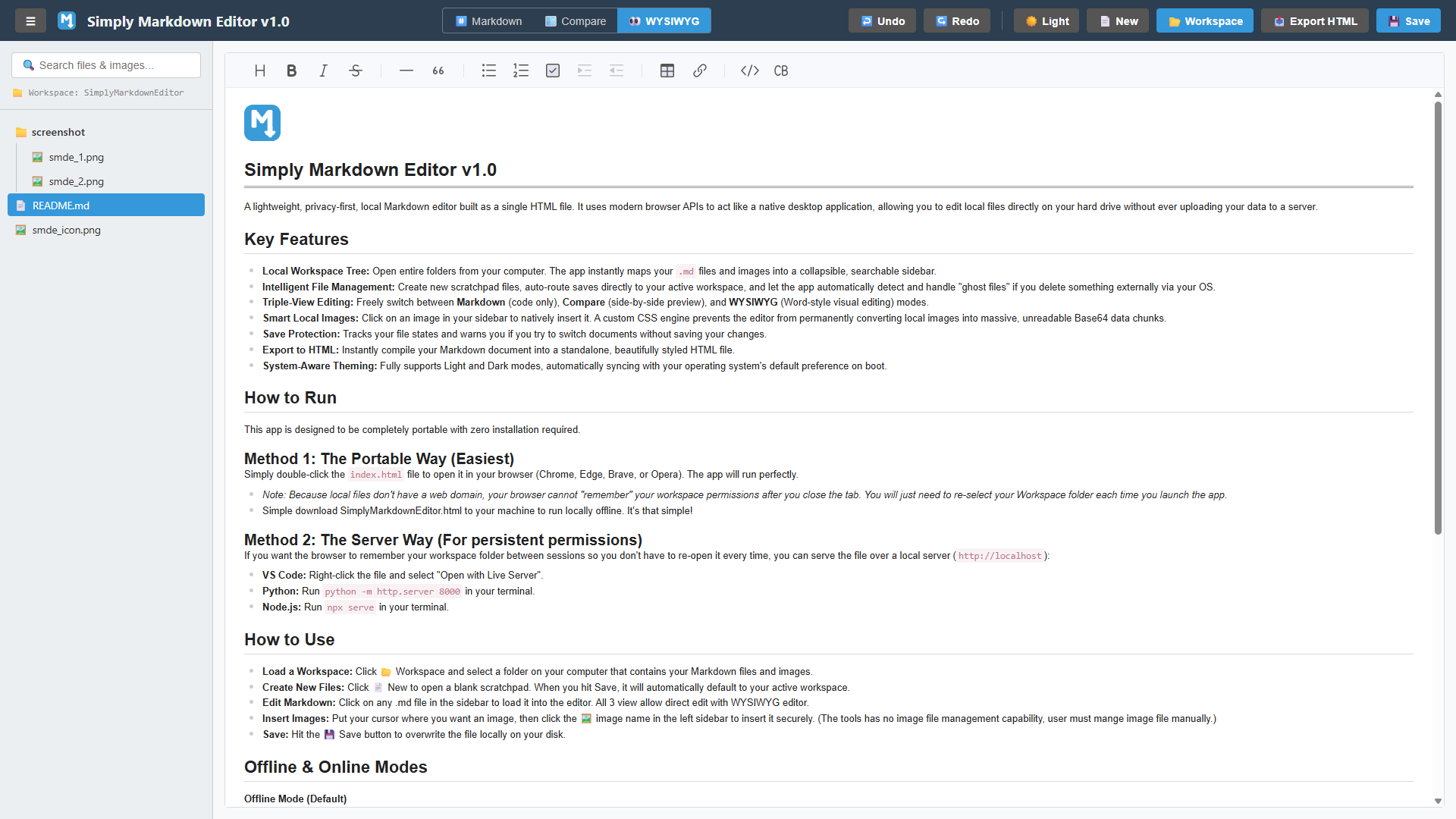Switch to WYSIWYG visual editing view
The width and height of the screenshot is (1456, 819).
664,21
